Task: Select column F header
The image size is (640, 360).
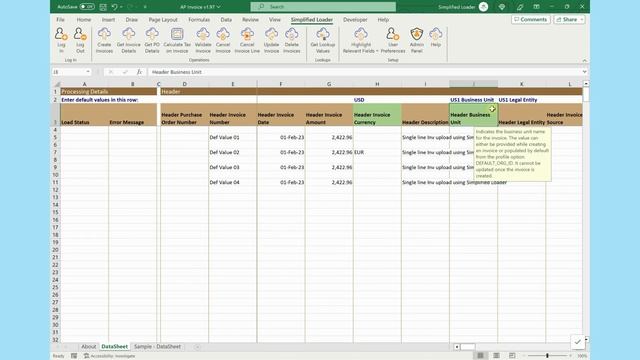Action: (x=281, y=84)
